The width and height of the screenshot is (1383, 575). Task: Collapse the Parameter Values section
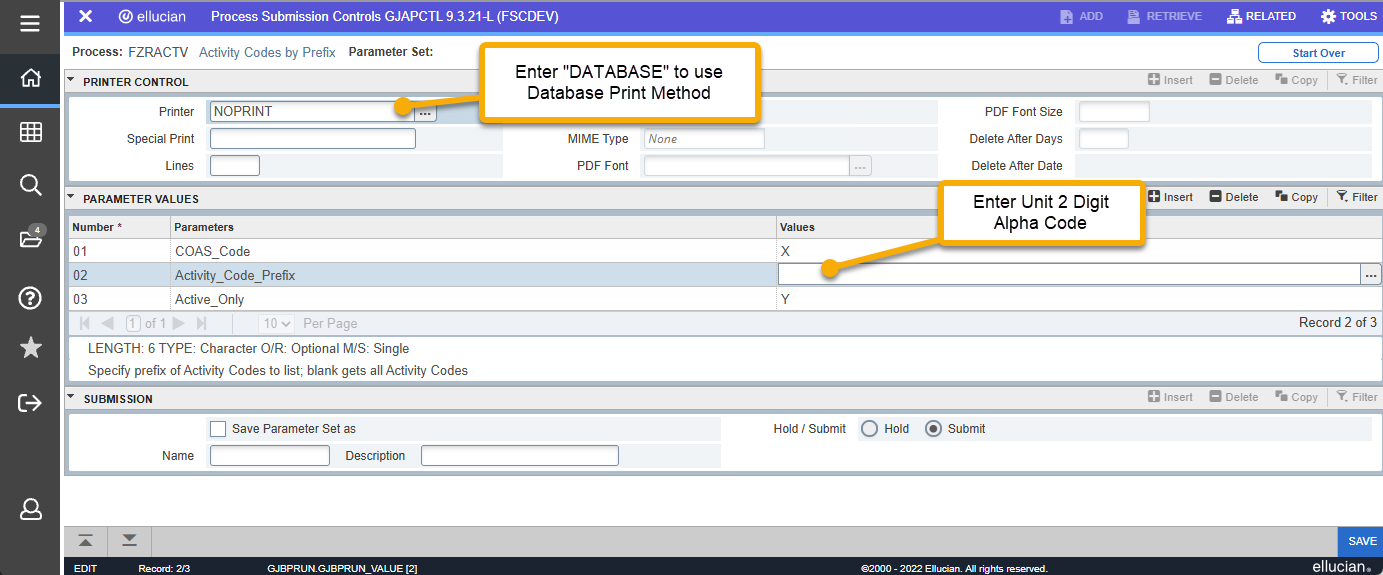click(x=71, y=198)
